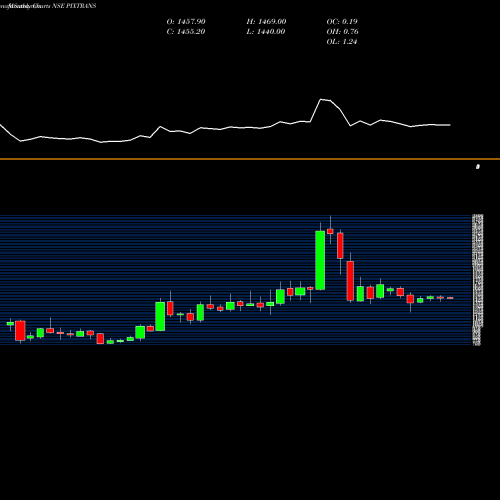Click the open price value O: 1457.90
Screen dimensions: 500x500
(x=186, y=22)
